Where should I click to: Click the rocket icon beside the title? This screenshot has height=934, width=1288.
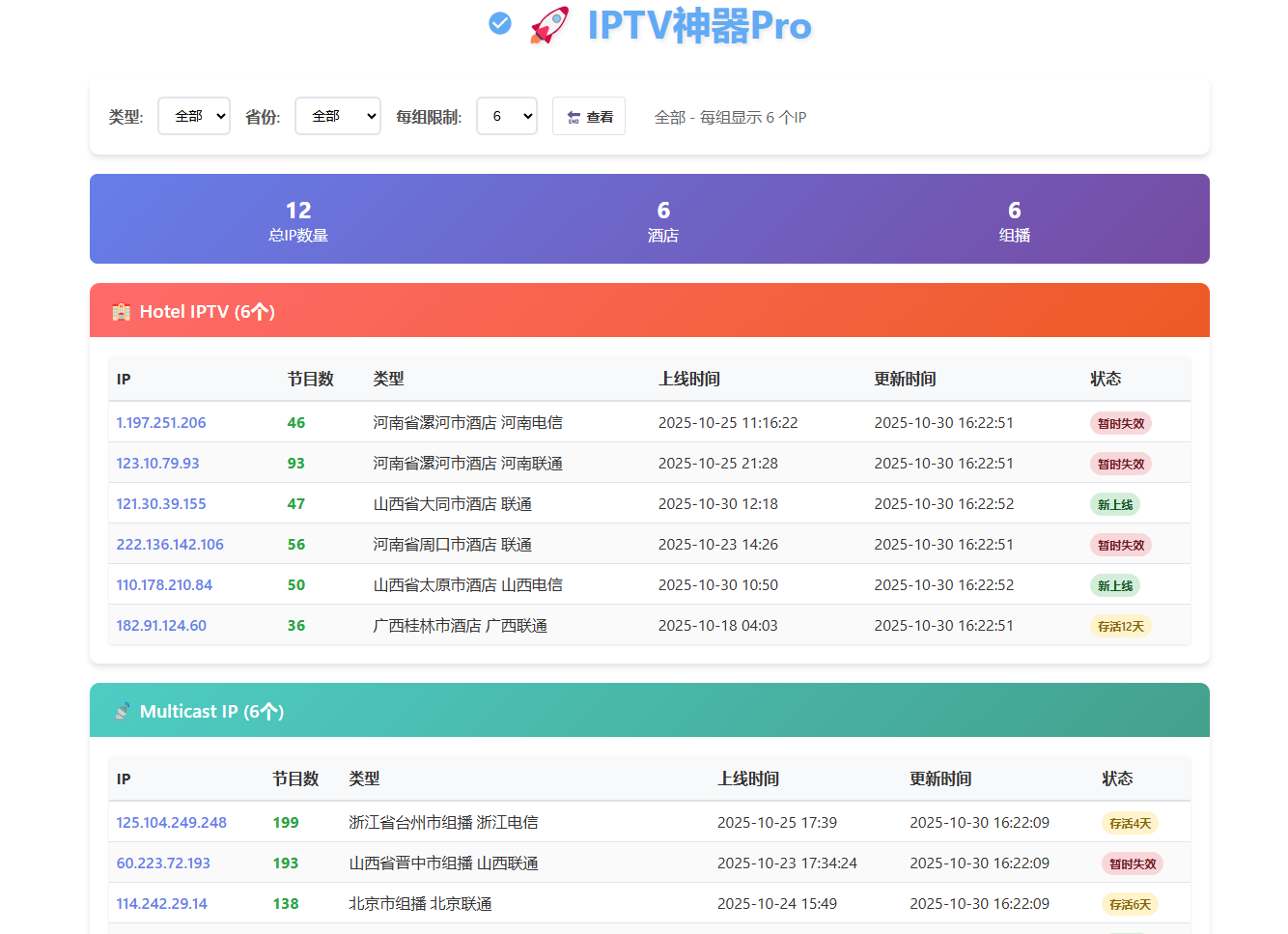[549, 25]
